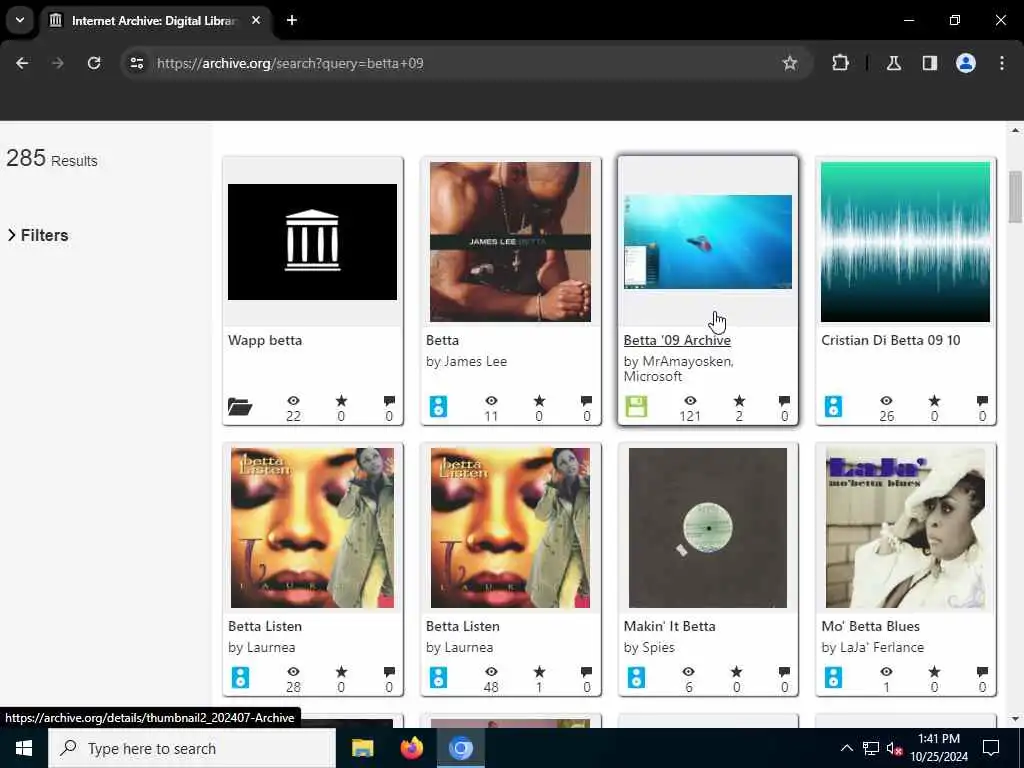The width and height of the screenshot is (1024, 768).
Task: Toggle the browser side panel icon
Action: [x=929, y=63]
